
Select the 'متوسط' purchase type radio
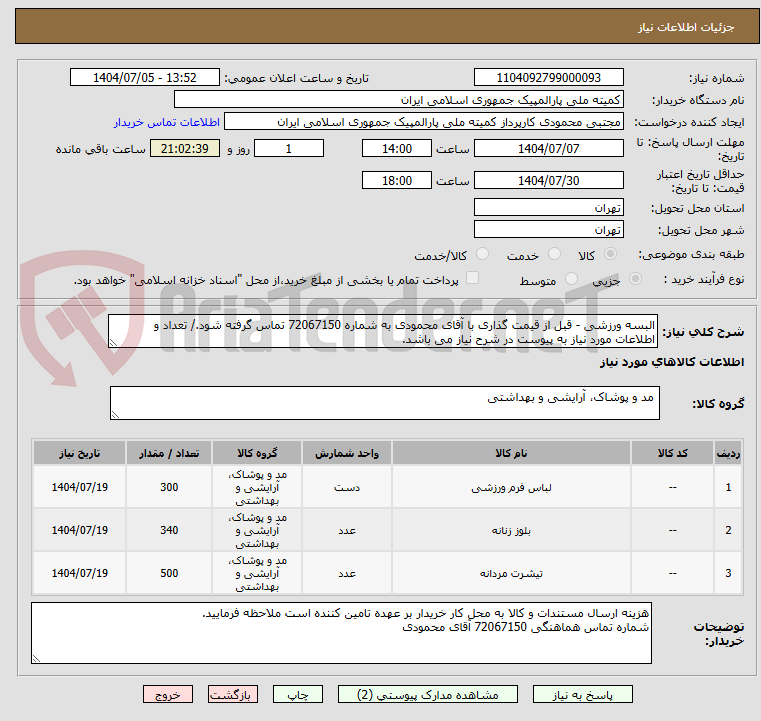click(x=573, y=281)
